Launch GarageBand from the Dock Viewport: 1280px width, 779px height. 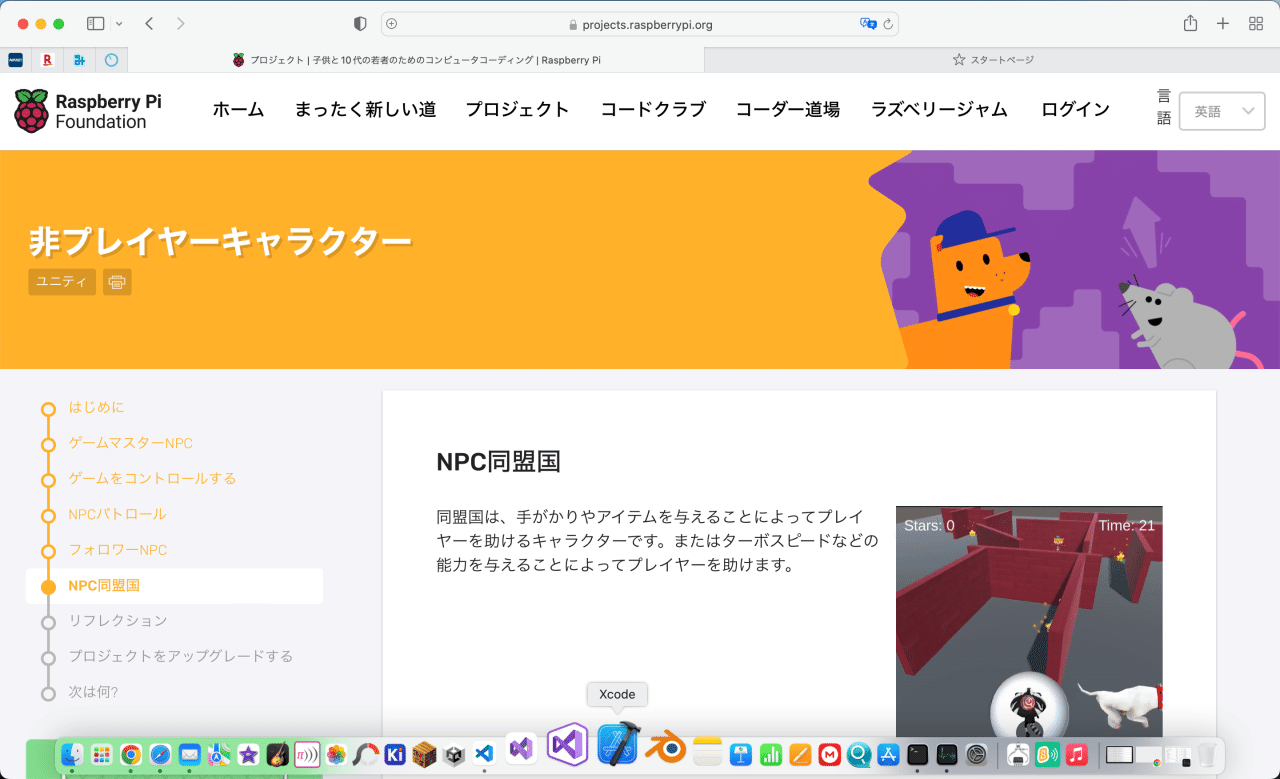point(277,753)
